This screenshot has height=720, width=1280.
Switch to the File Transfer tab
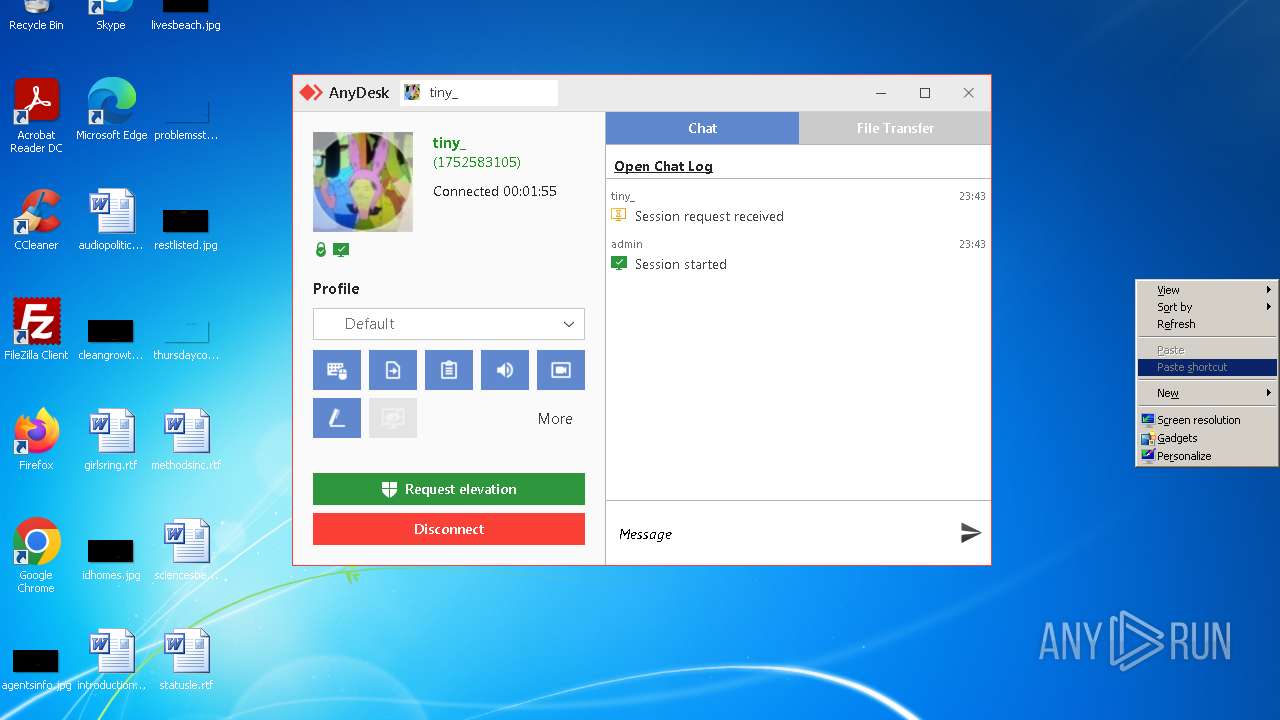click(x=895, y=128)
